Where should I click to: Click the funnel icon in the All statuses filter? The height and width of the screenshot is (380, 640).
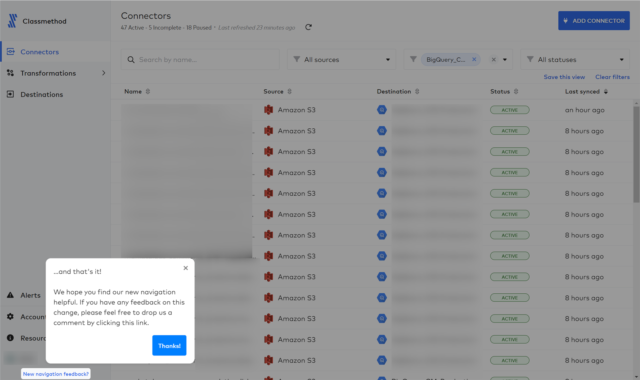530,59
